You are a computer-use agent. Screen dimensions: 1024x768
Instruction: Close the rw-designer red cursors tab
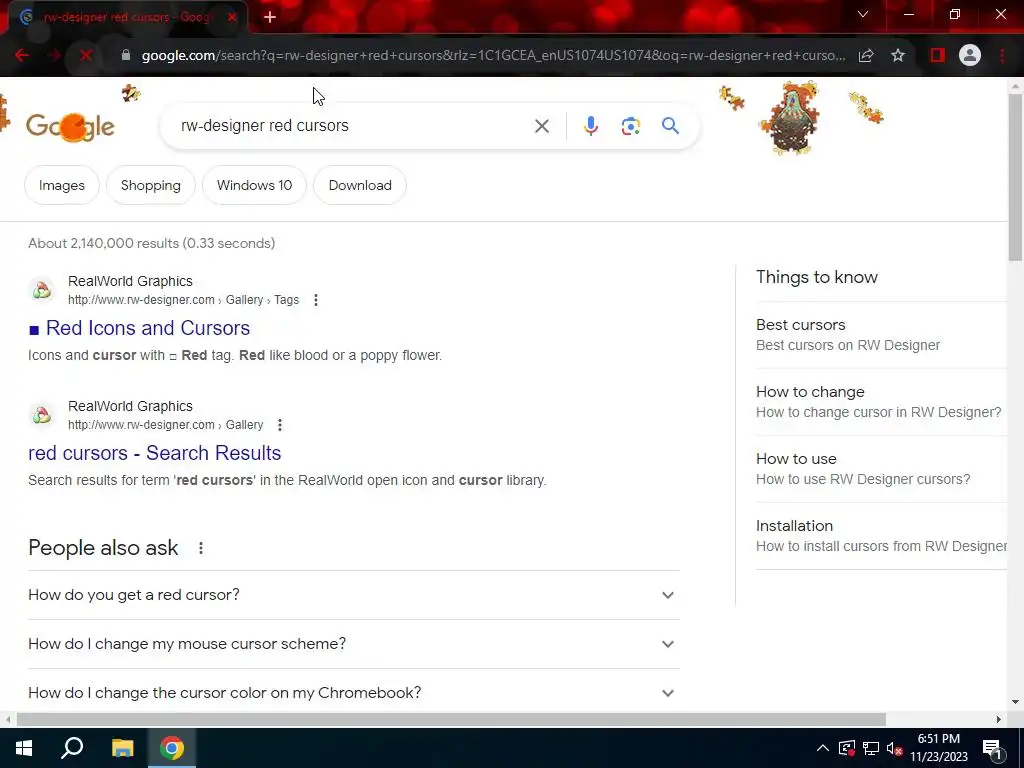(x=232, y=17)
